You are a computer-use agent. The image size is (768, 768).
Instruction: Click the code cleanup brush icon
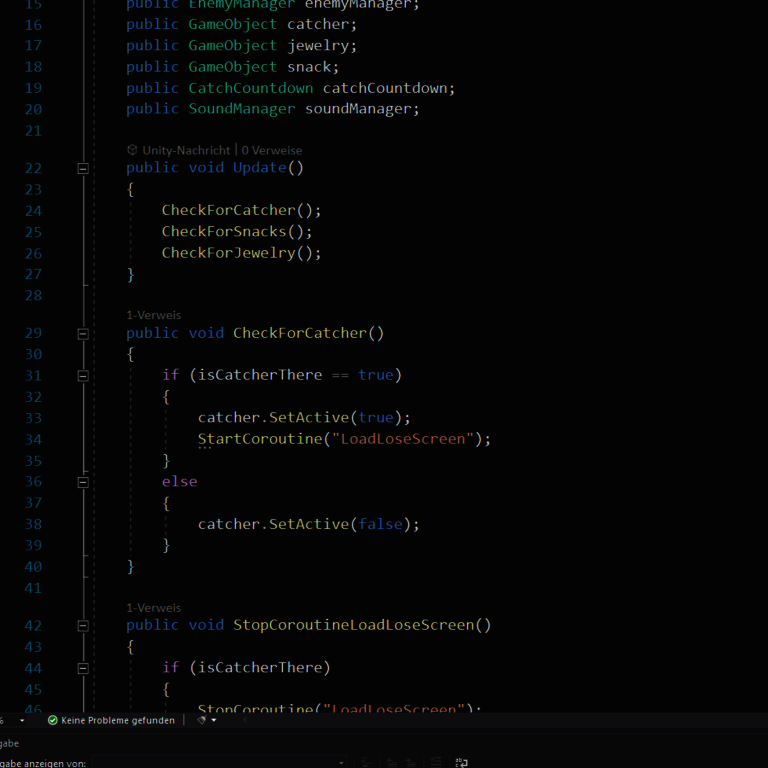[x=202, y=720]
